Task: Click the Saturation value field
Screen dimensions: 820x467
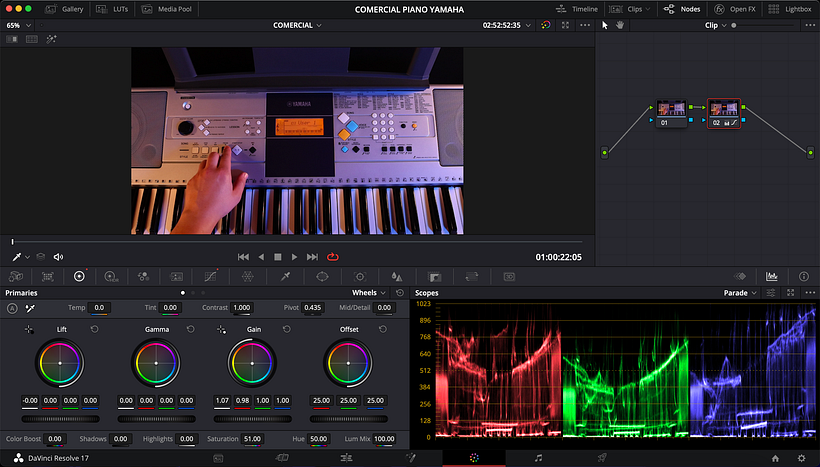Action: coord(252,439)
